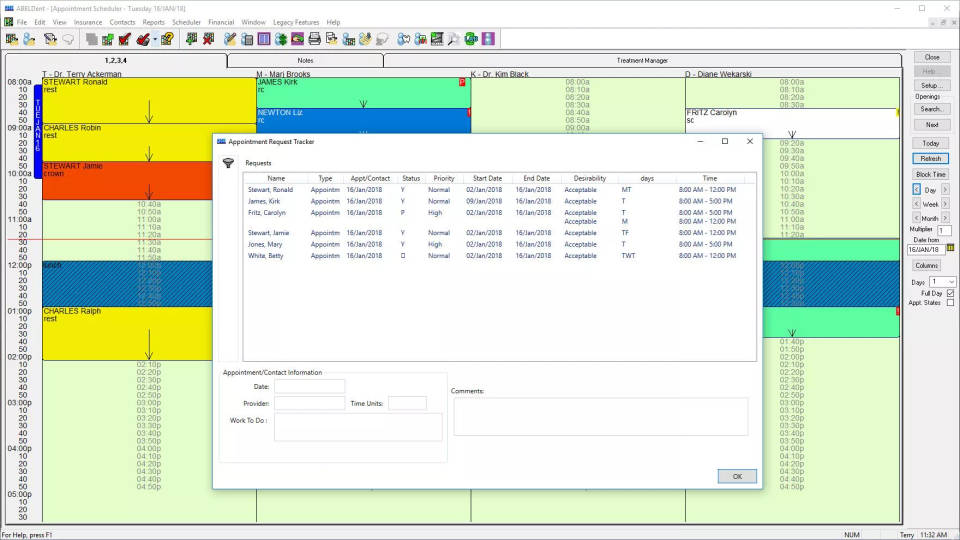
Task: Open the Days dropdown
Action: pos(950,282)
